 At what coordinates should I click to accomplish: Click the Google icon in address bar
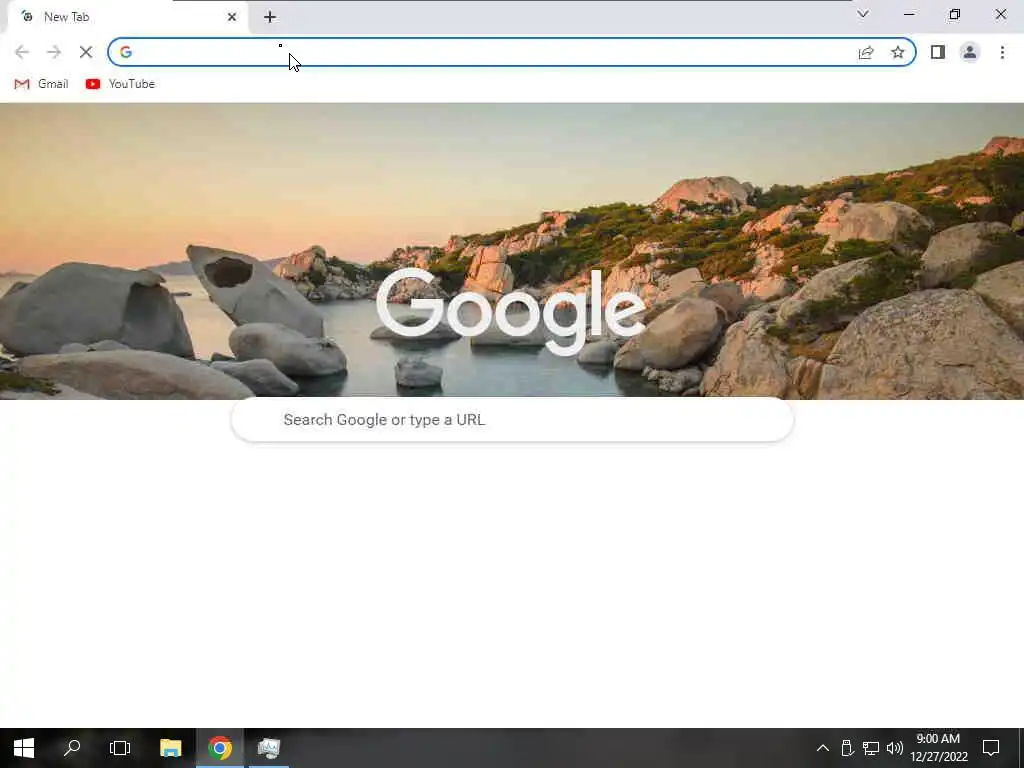pos(126,52)
